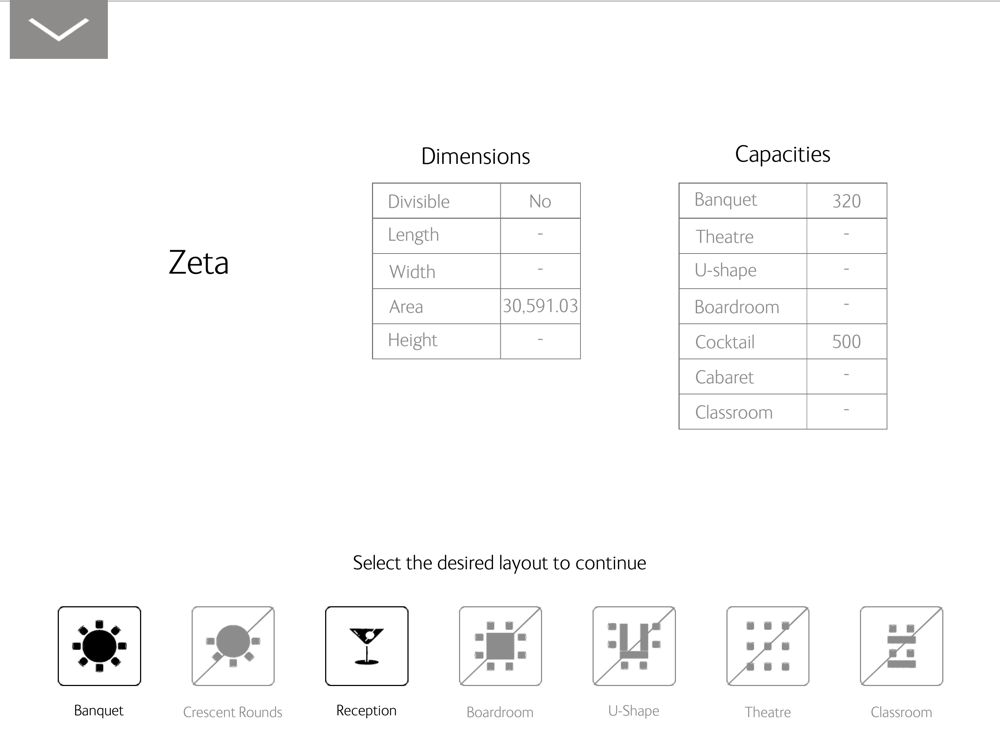
Task: Click the Area value 30,591.03
Action: point(540,306)
